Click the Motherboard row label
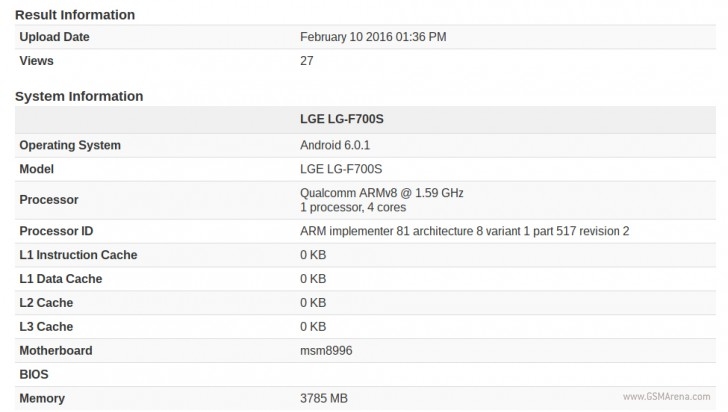The image size is (728, 412). coord(56,351)
